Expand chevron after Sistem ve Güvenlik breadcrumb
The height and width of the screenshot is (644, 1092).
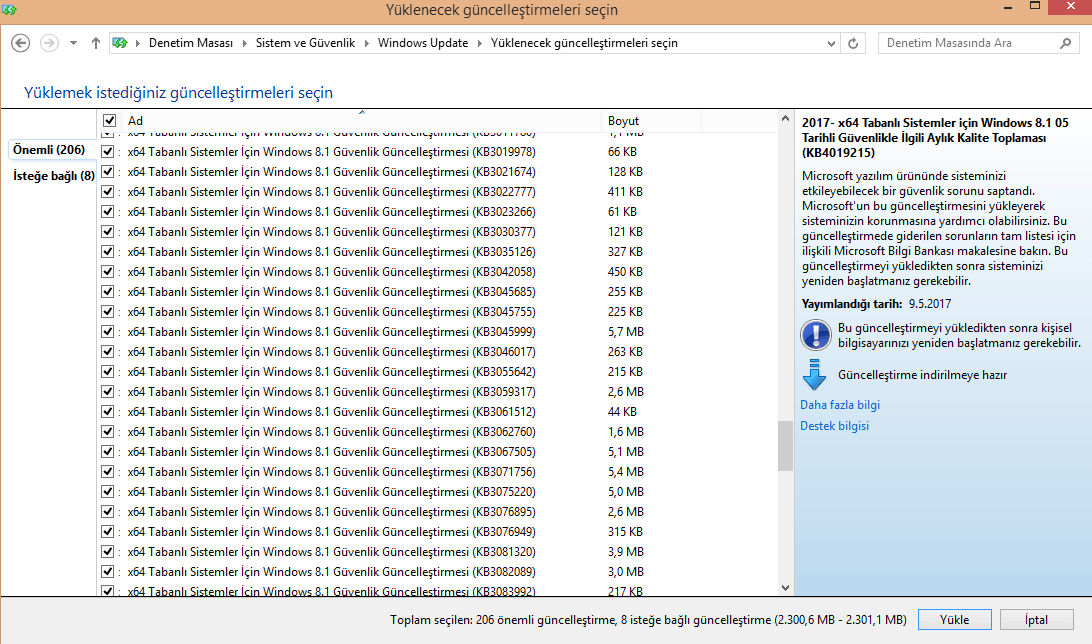[366, 43]
